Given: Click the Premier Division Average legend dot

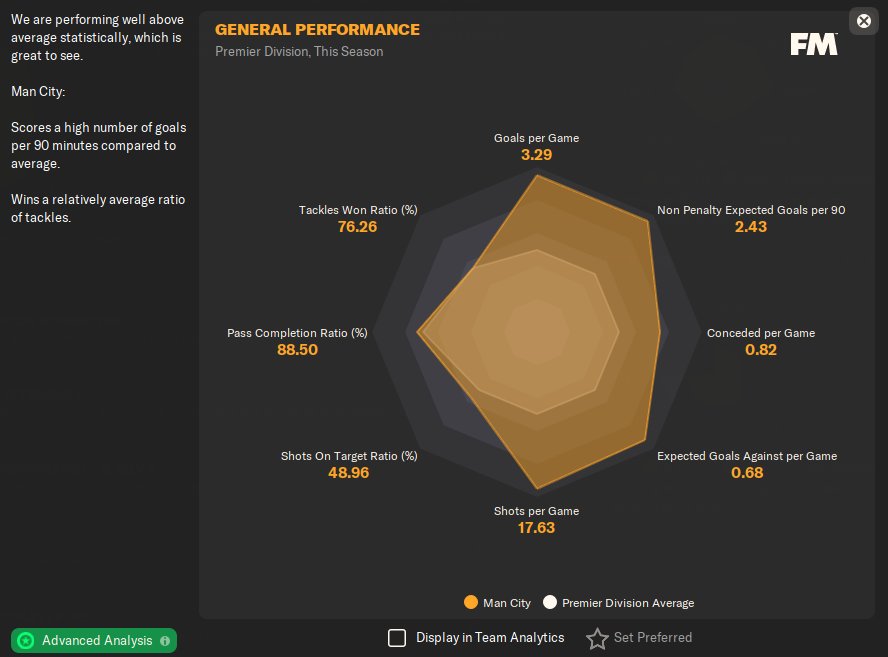Looking at the screenshot, I should pos(549,603).
